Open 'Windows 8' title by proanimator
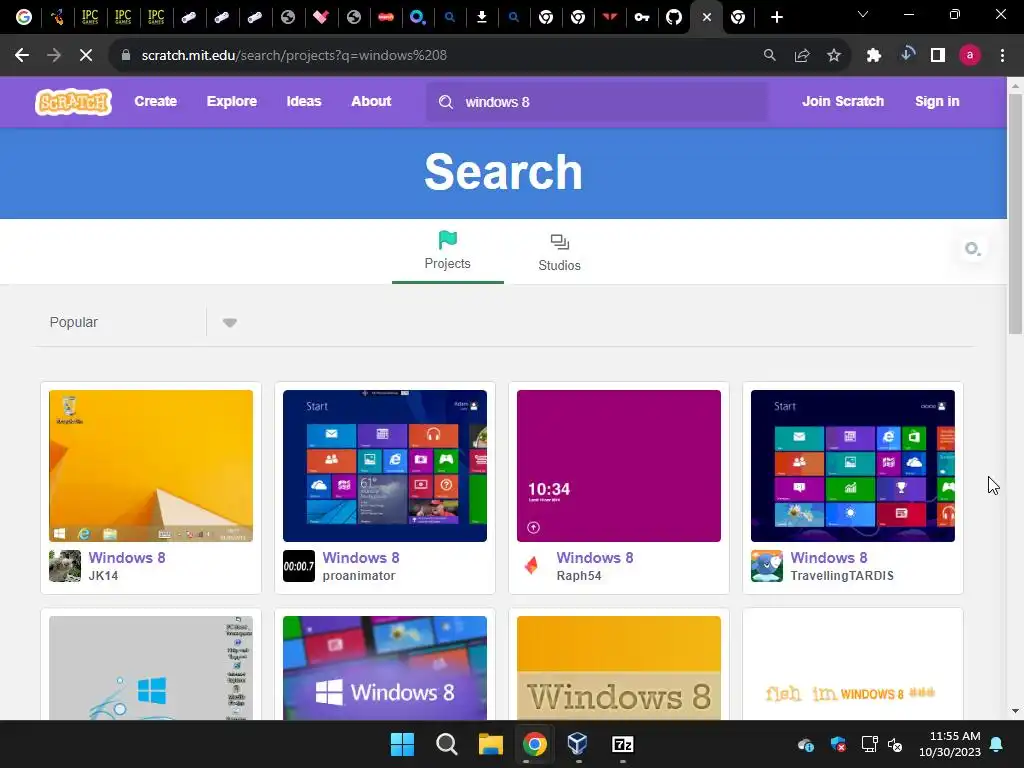This screenshot has width=1024, height=768. tap(361, 558)
